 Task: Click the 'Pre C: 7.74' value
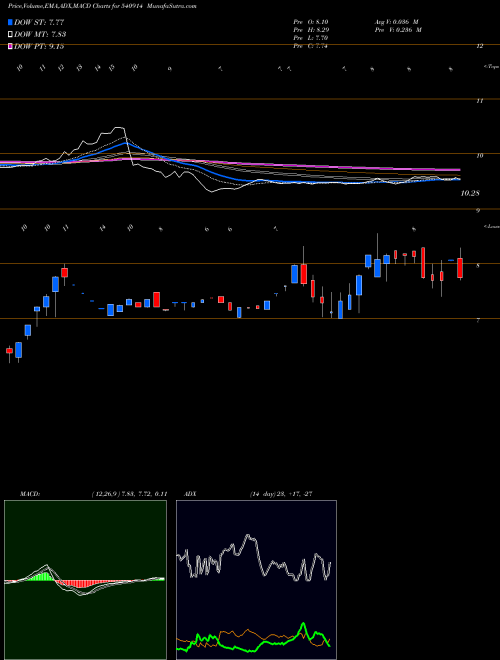(x=311, y=46)
